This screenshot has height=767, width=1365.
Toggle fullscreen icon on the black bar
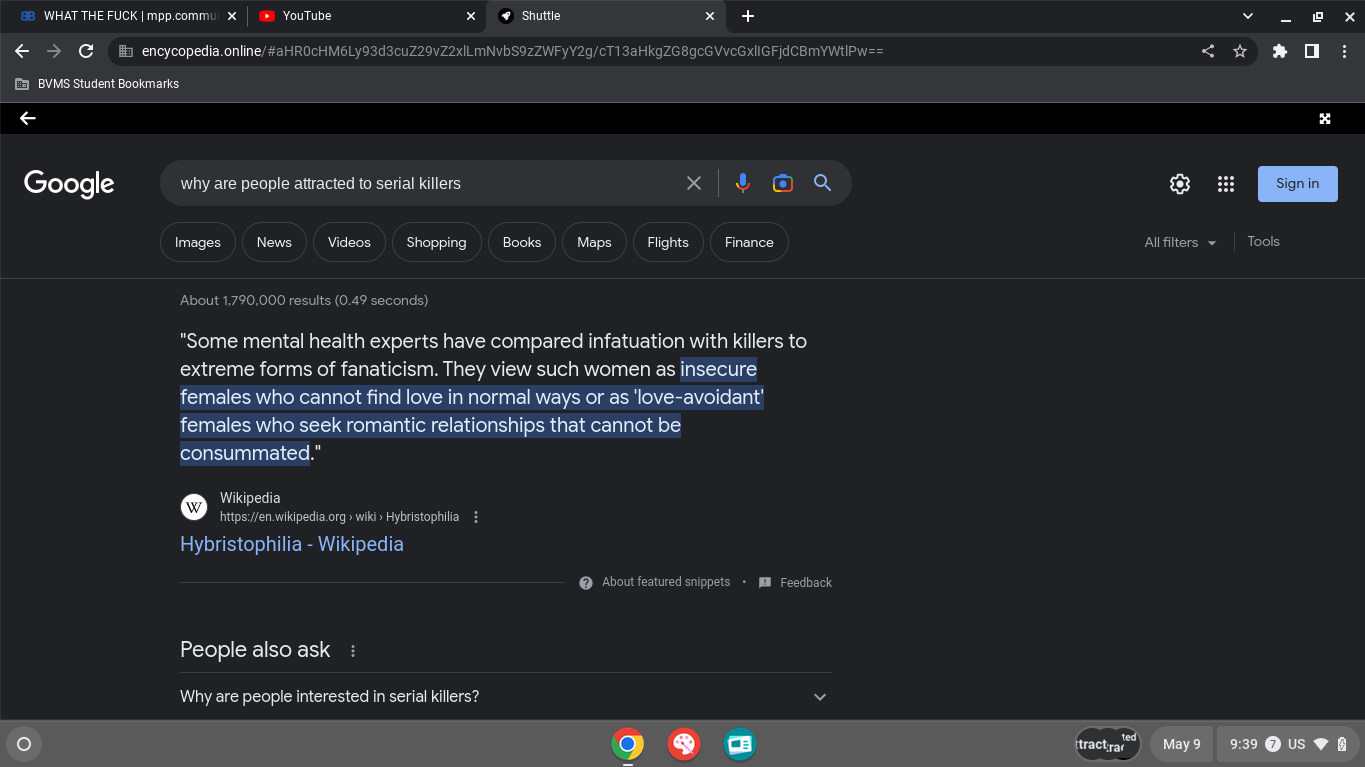pos(1325,118)
